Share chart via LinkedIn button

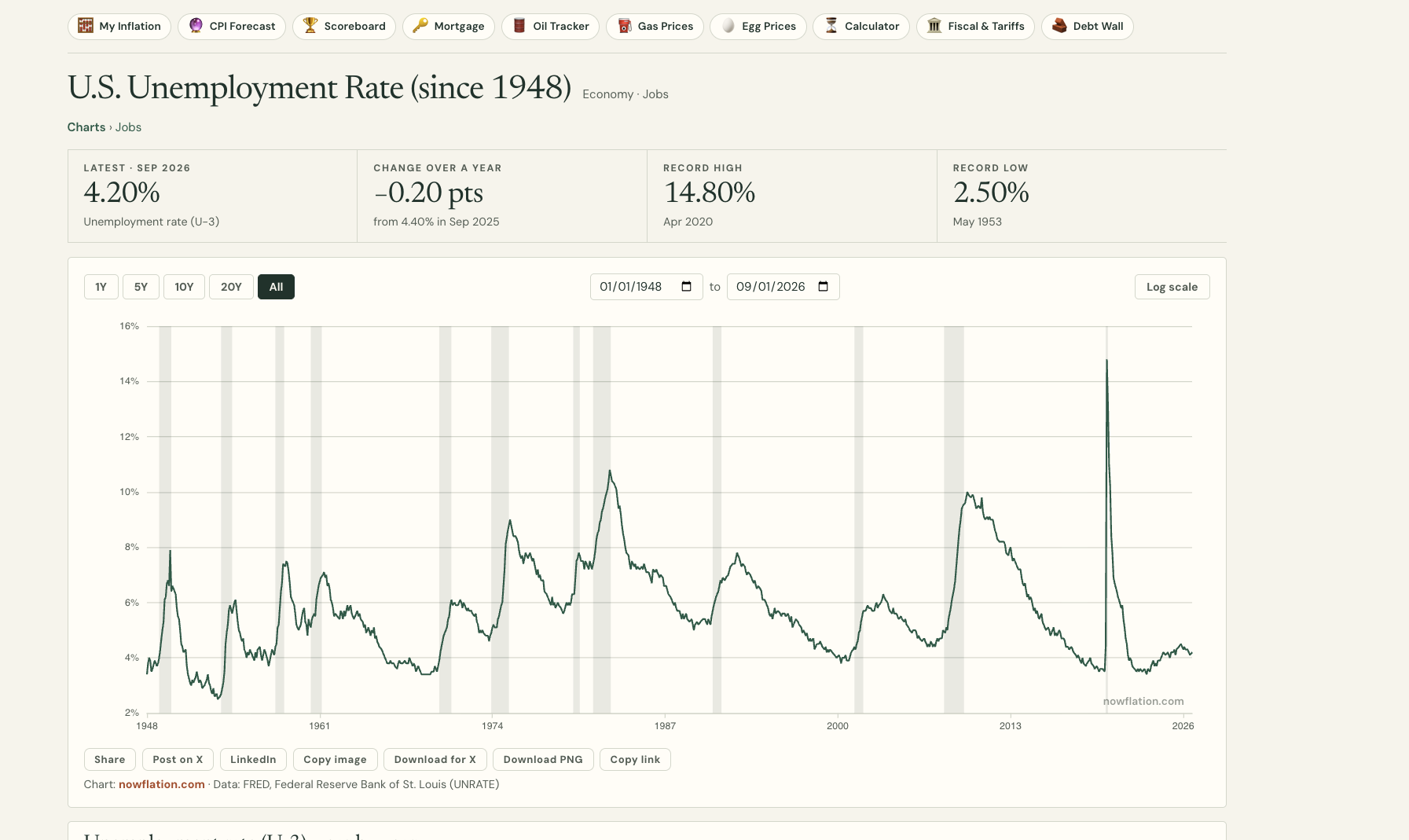click(x=253, y=759)
